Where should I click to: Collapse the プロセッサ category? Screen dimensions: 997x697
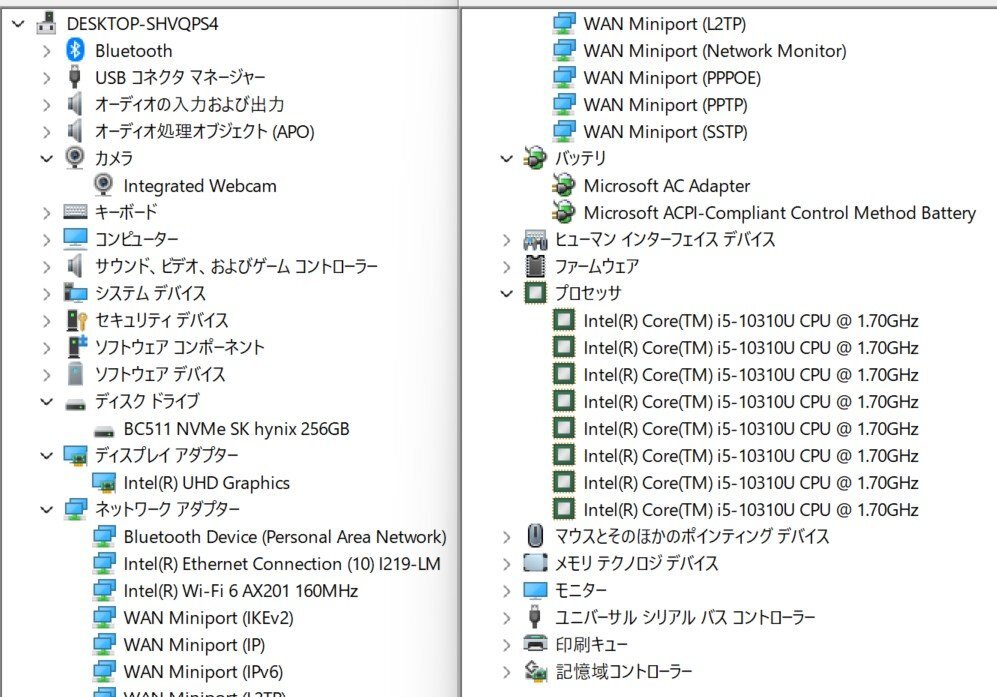point(506,293)
